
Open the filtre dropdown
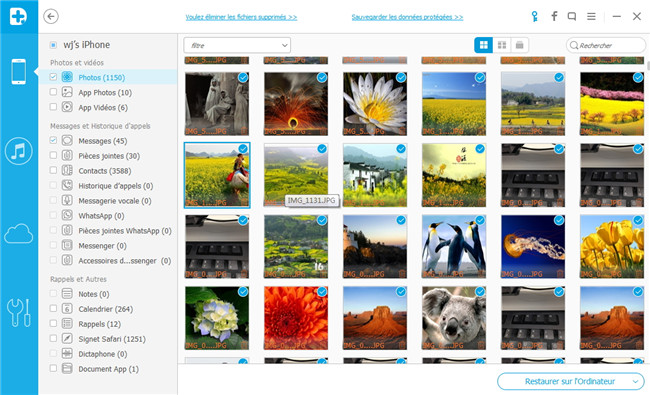pyautogui.click(x=237, y=45)
